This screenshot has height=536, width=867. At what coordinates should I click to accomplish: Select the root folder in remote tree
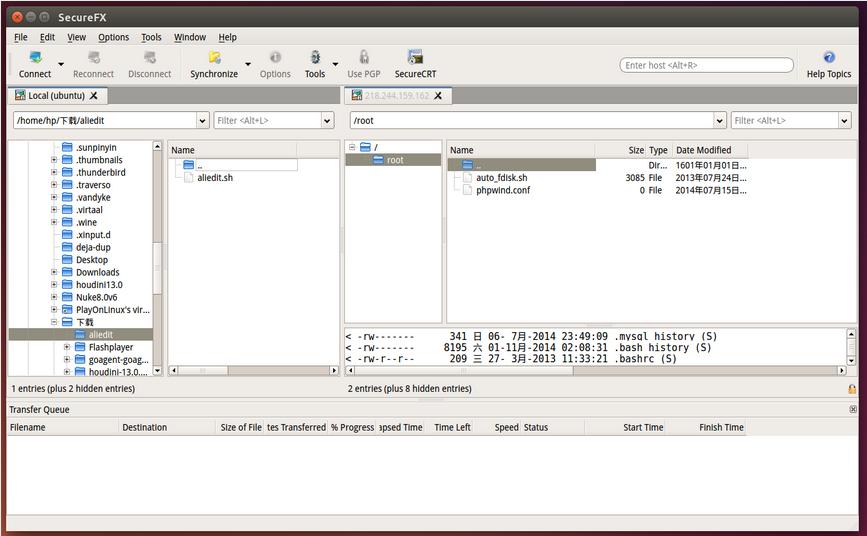tap(395, 160)
